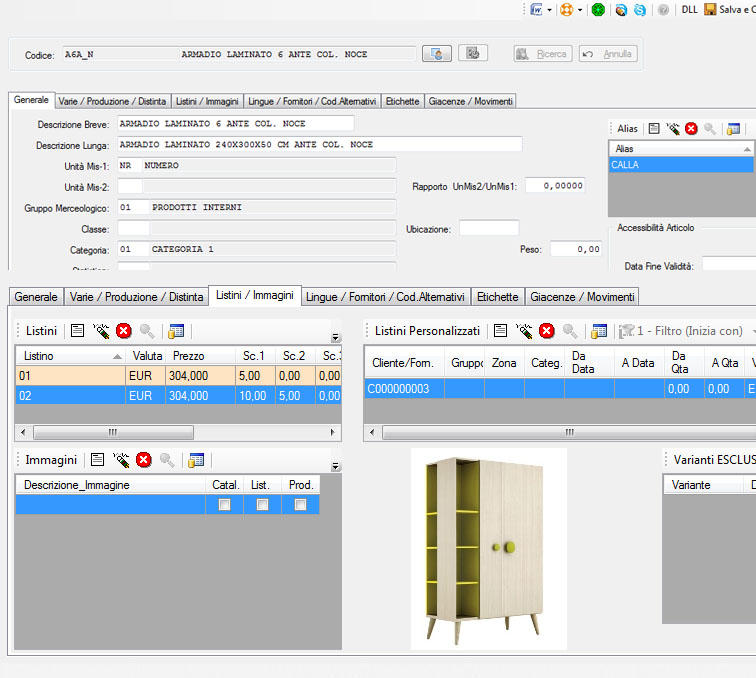Click the Descrizione Lunga field
The width and height of the screenshot is (756, 678).
[320, 144]
